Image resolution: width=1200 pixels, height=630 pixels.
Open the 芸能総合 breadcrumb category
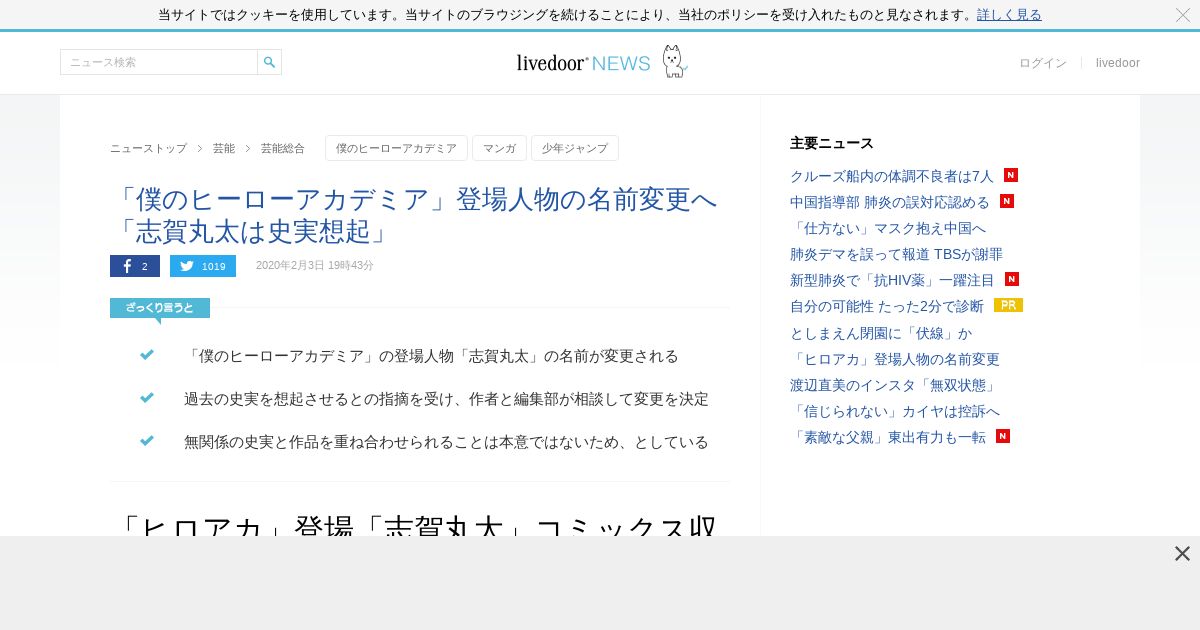[283, 148]
